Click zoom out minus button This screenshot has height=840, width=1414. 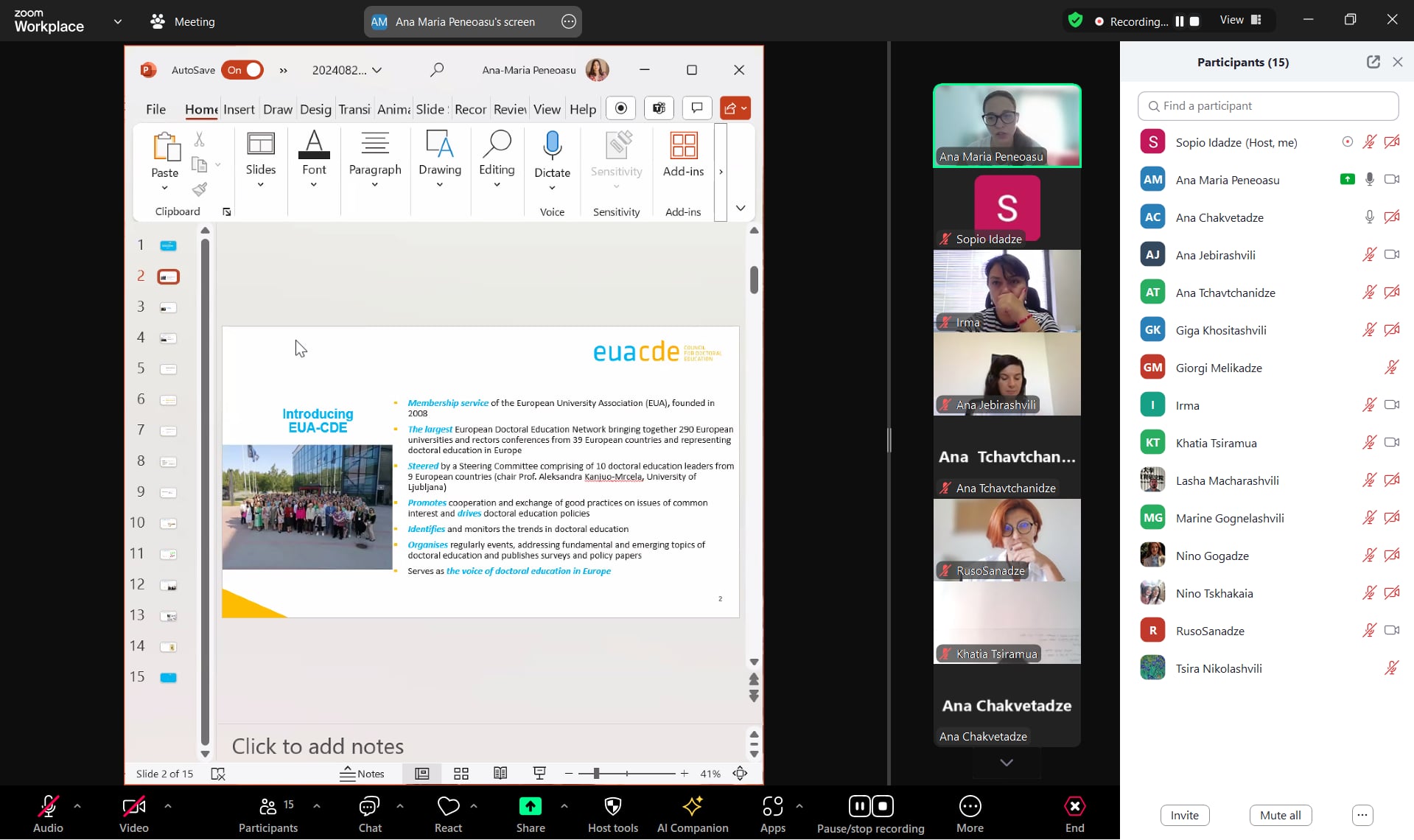point(569,773)
